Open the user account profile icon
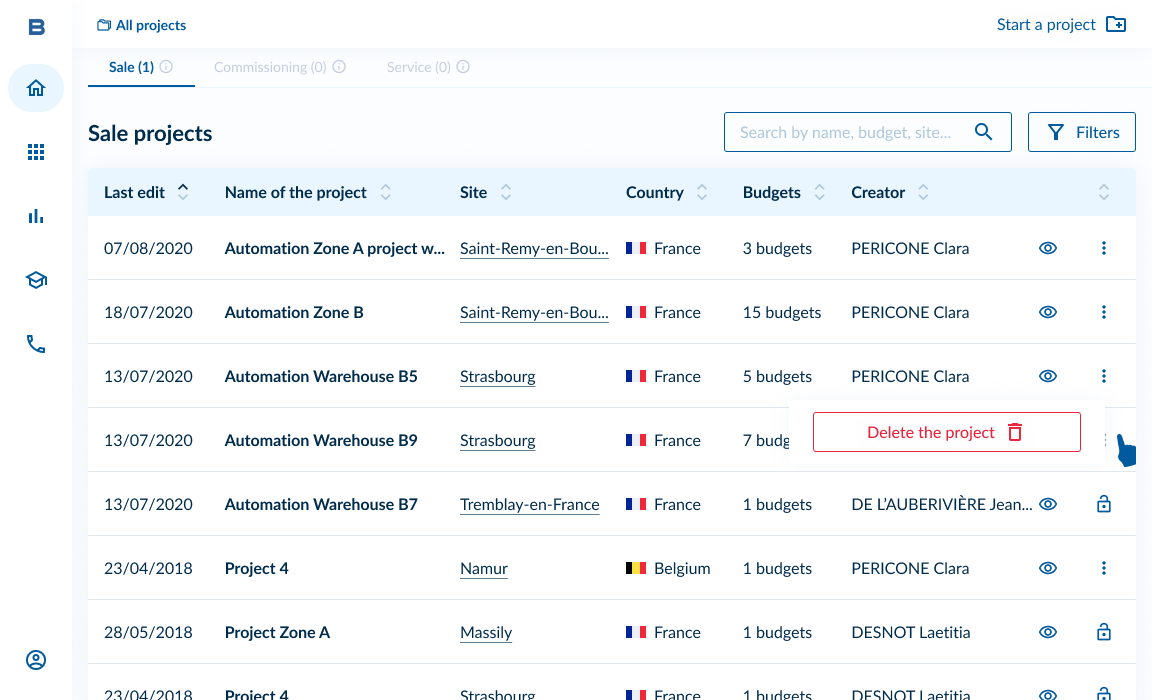1152x700 pixels. tap(36, 660)
